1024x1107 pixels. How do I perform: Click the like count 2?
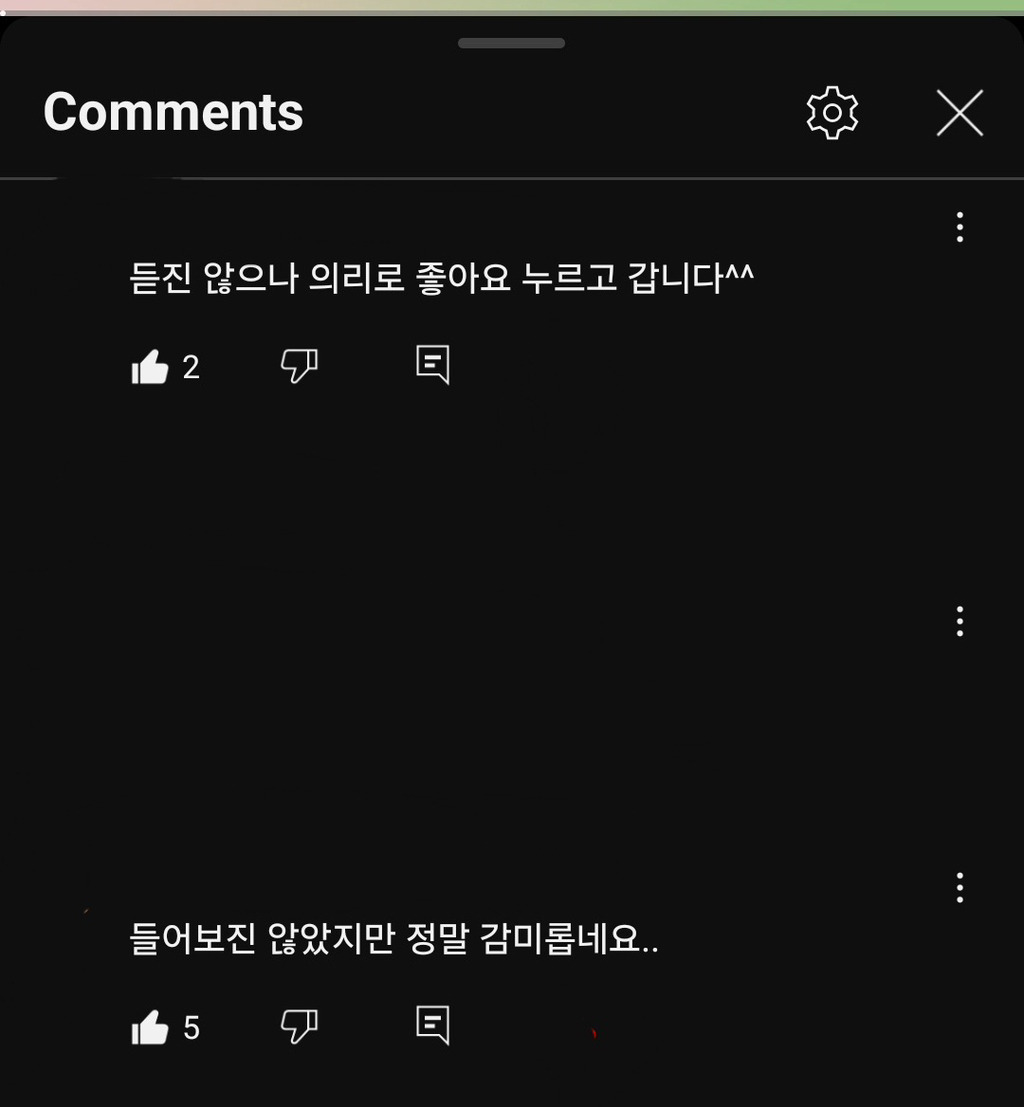[191, 367]
